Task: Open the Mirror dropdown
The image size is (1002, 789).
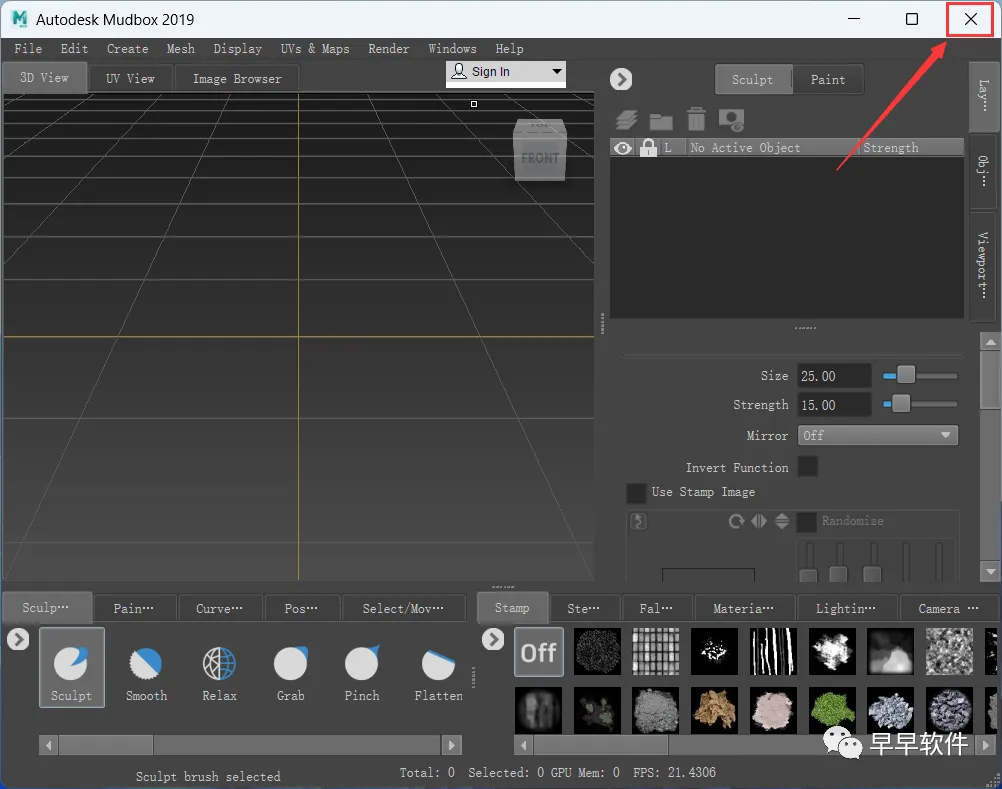Action: (877, 436)
